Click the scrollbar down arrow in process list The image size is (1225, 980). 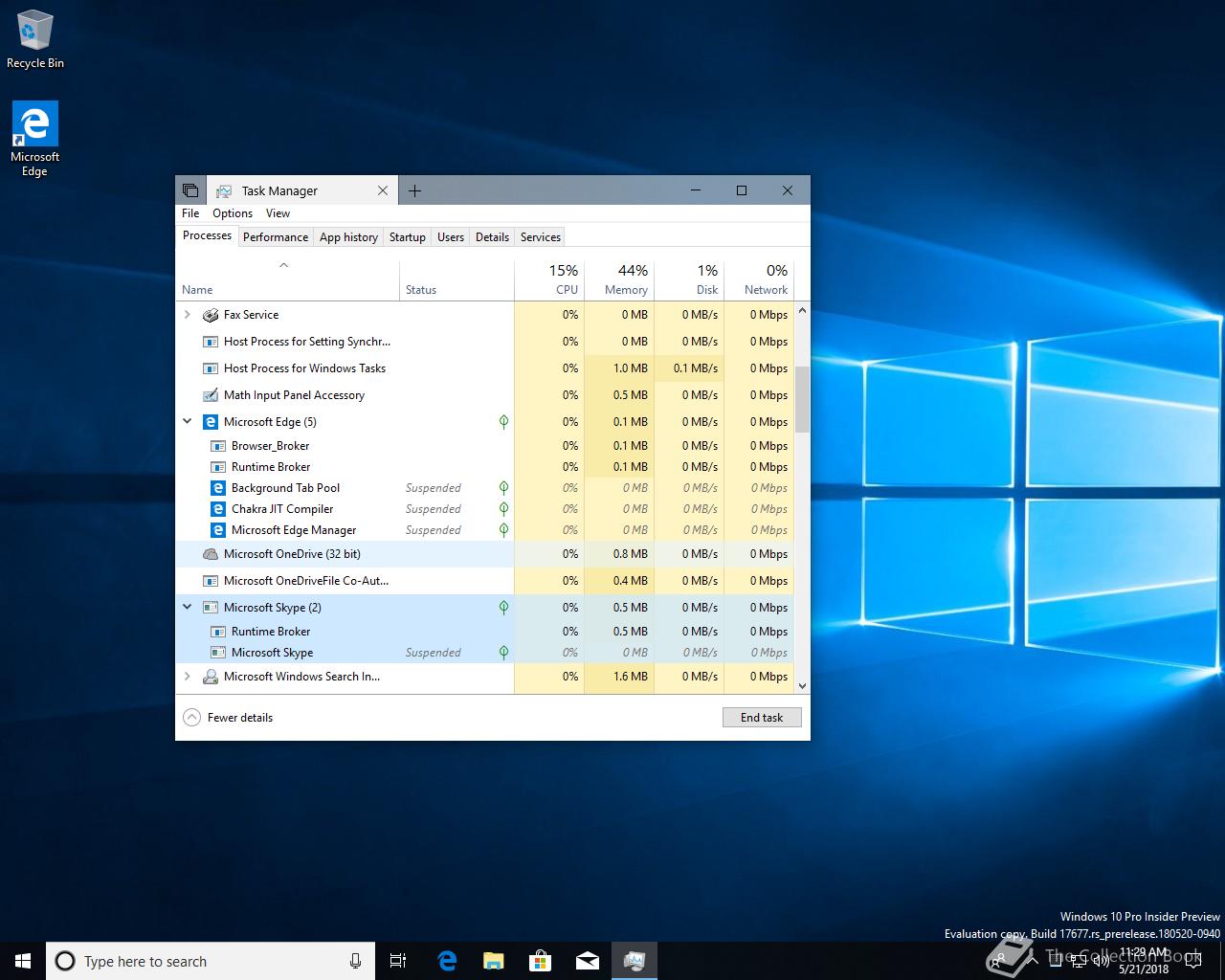pyautogui.click(x=802, y=685)
